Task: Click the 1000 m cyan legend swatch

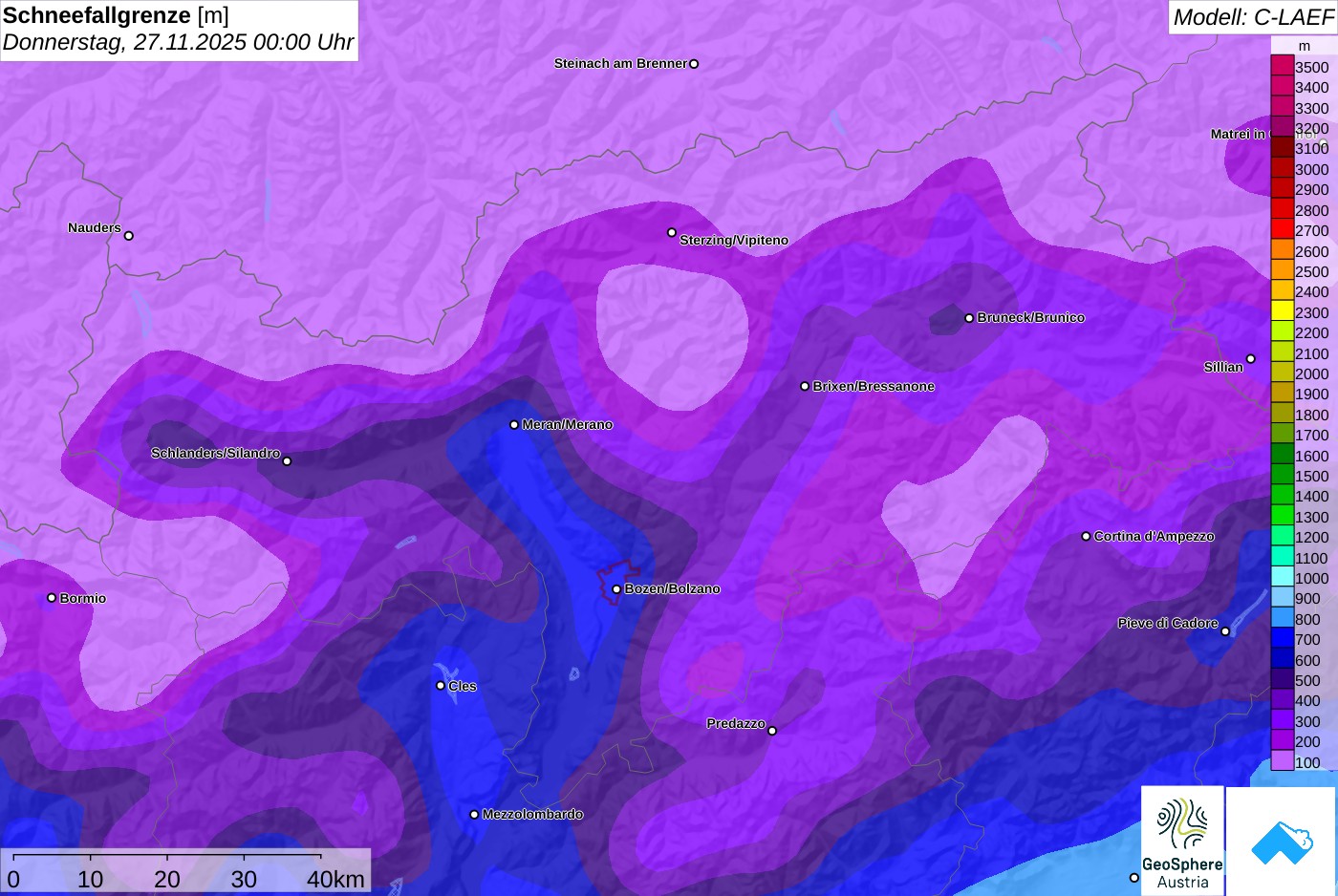Action: coord(1283,577)
